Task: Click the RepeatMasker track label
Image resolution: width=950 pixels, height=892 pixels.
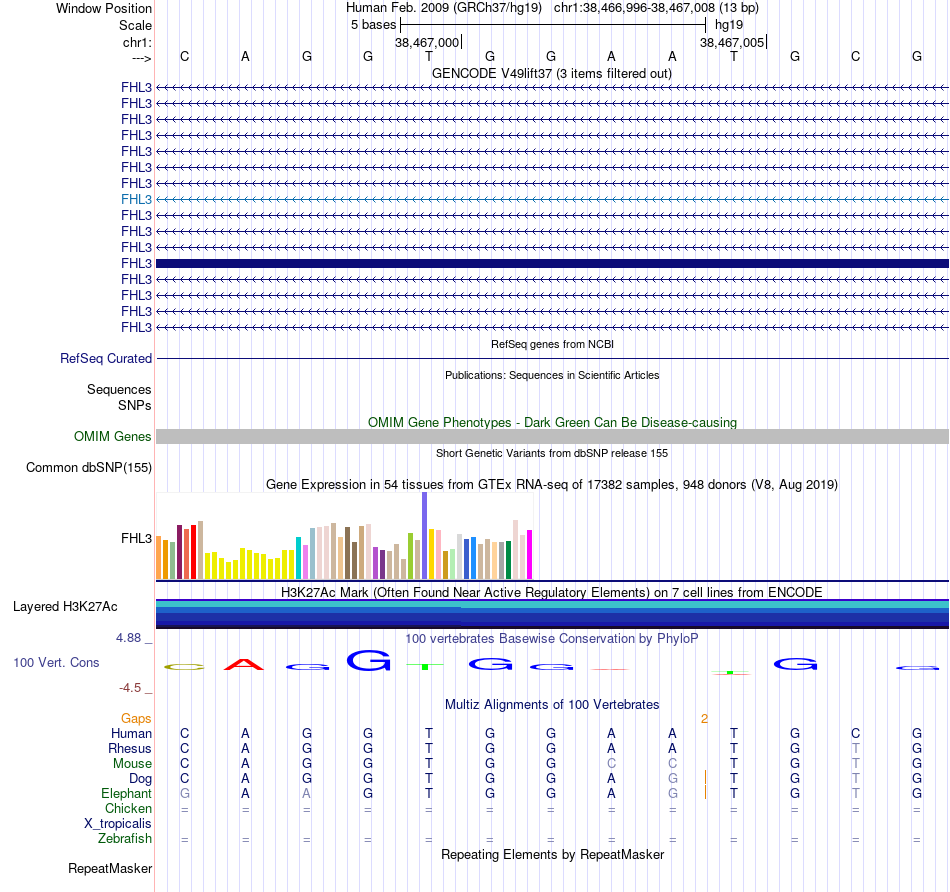Action: click(x=110, y=868)
